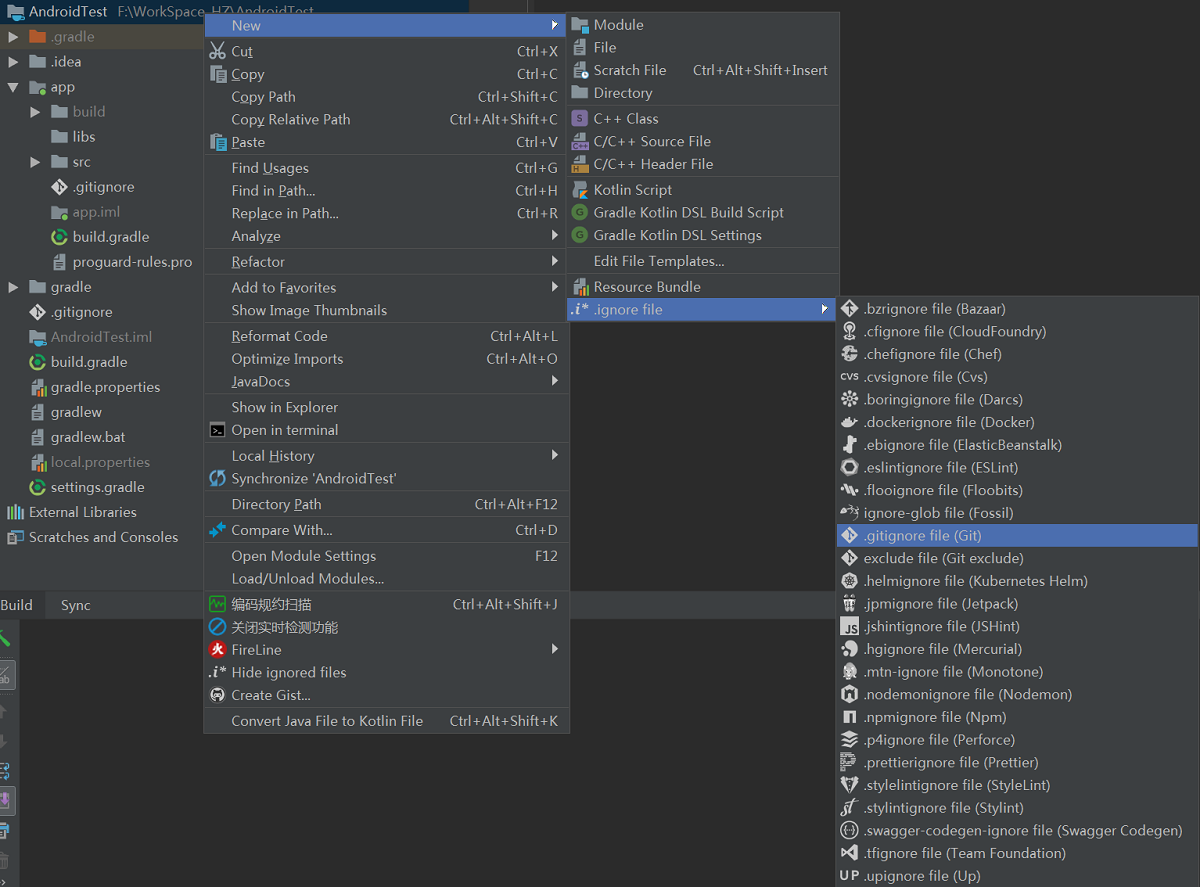Choose Open Module Settings
1200x887 pixels.
[x=386, y=556]
